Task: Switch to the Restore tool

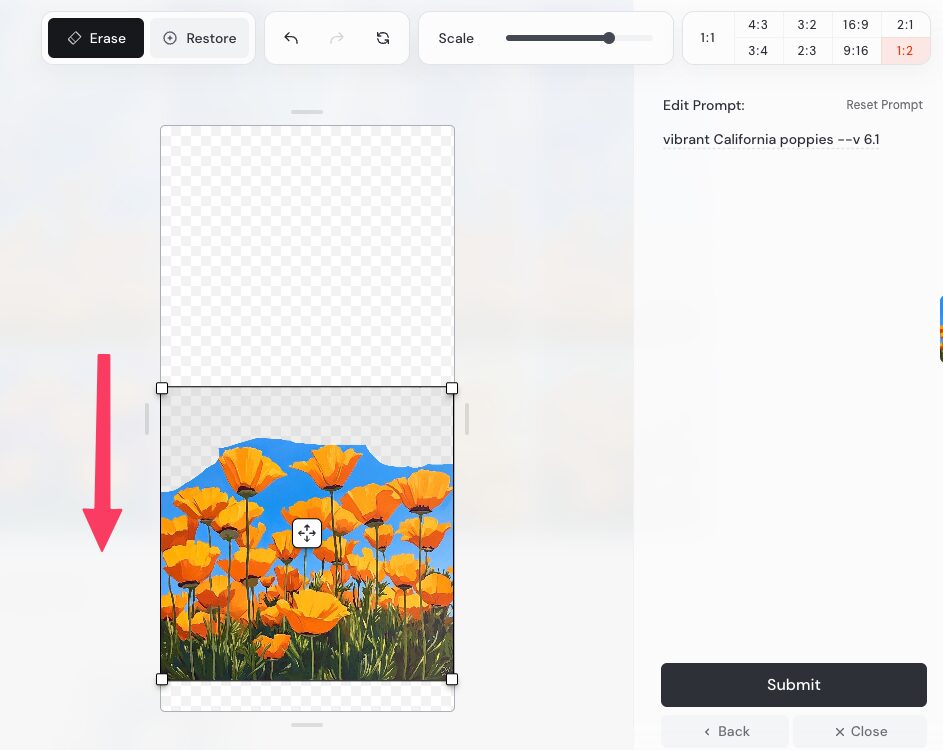Action: [199, 38]
